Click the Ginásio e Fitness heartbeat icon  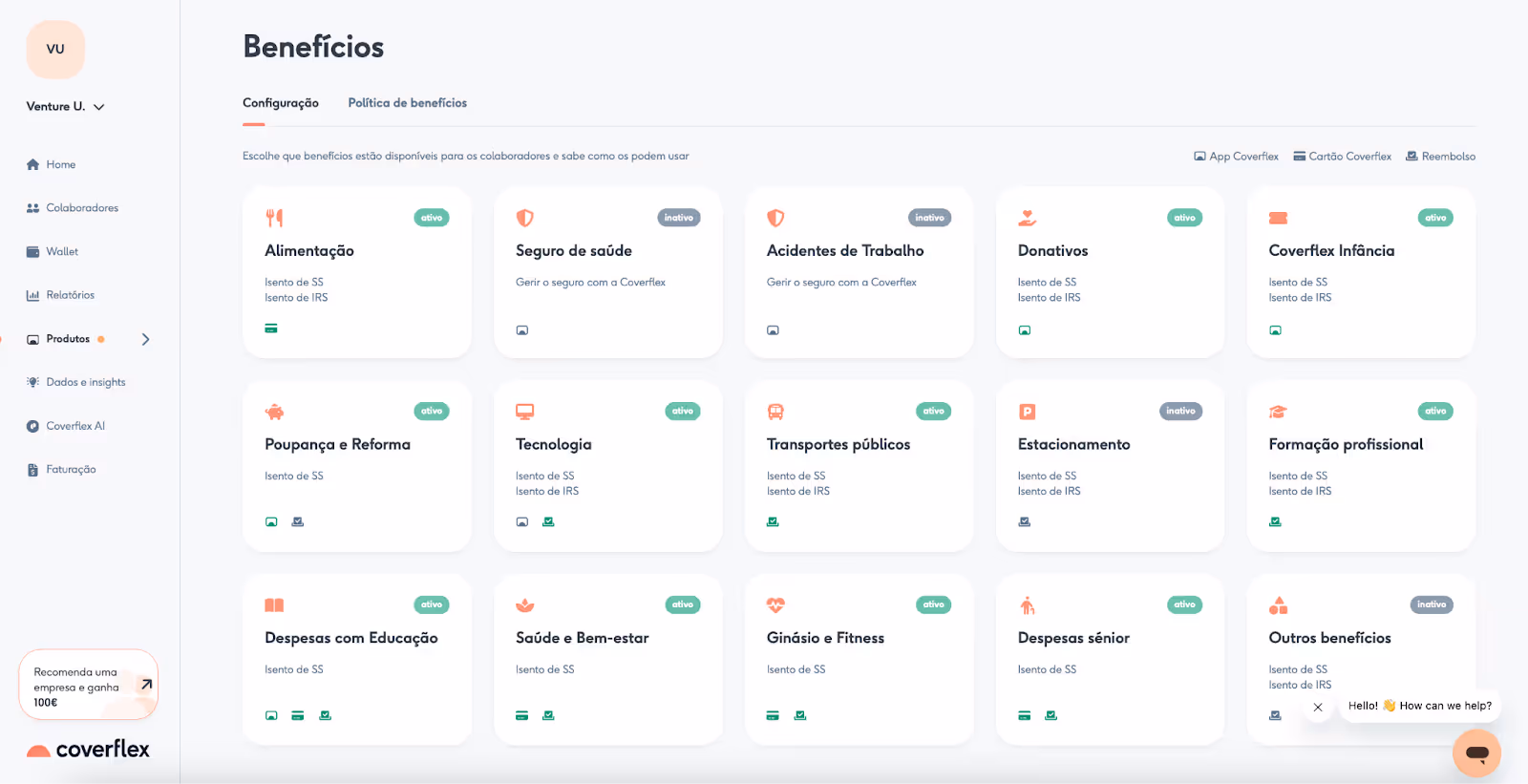click(775, 605)
